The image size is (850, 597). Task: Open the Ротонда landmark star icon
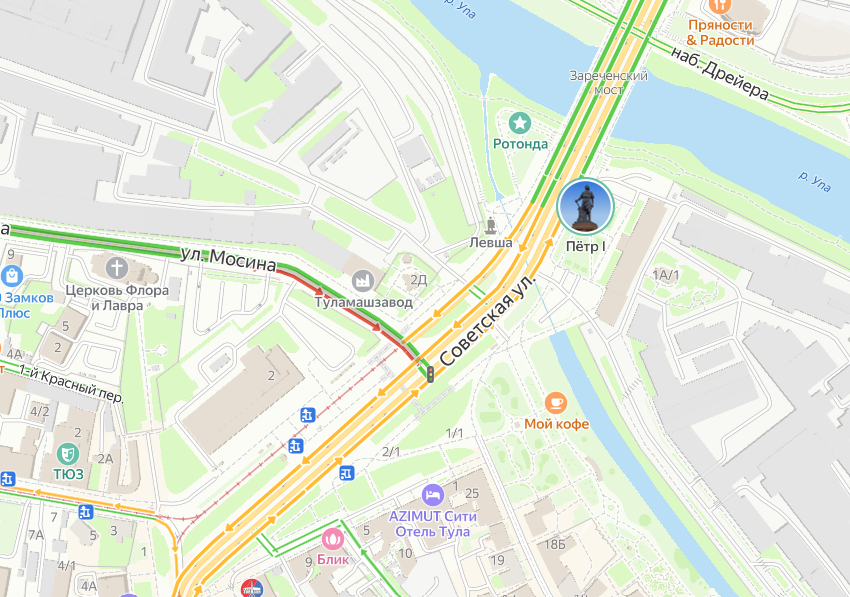520,124
